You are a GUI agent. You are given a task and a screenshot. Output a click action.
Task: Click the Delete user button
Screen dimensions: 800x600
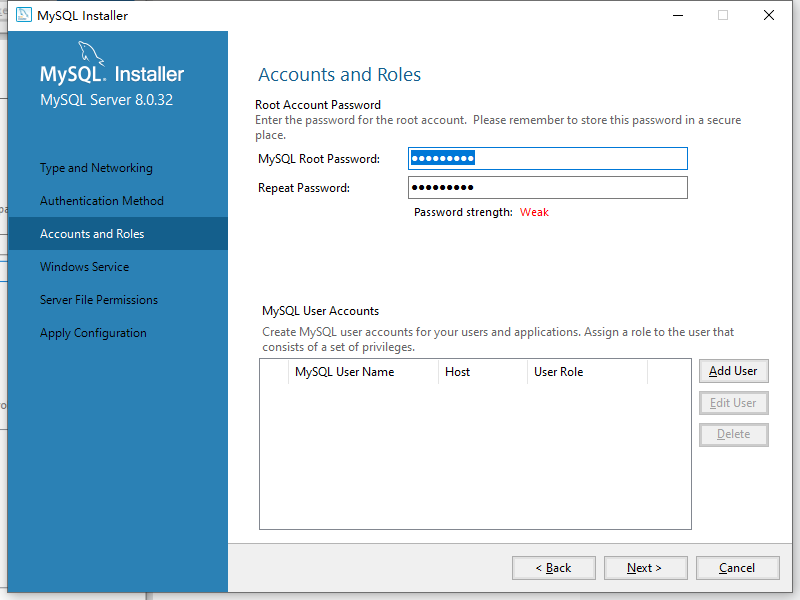734,435
